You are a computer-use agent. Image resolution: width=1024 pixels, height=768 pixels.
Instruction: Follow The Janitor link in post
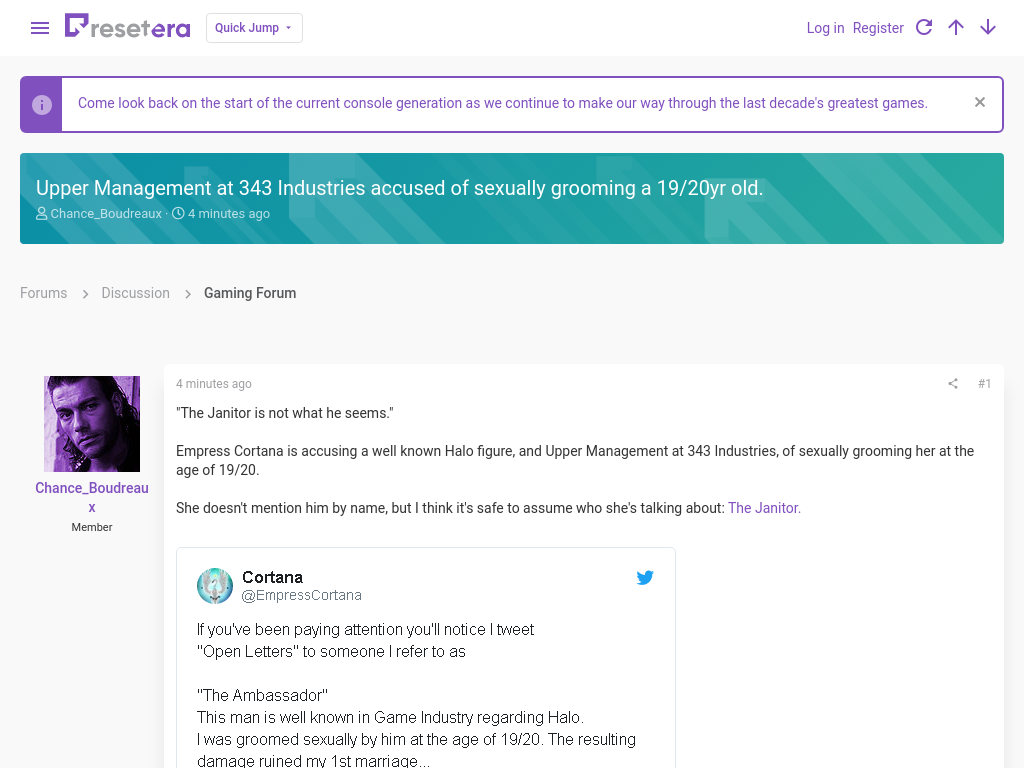(764, 508)
